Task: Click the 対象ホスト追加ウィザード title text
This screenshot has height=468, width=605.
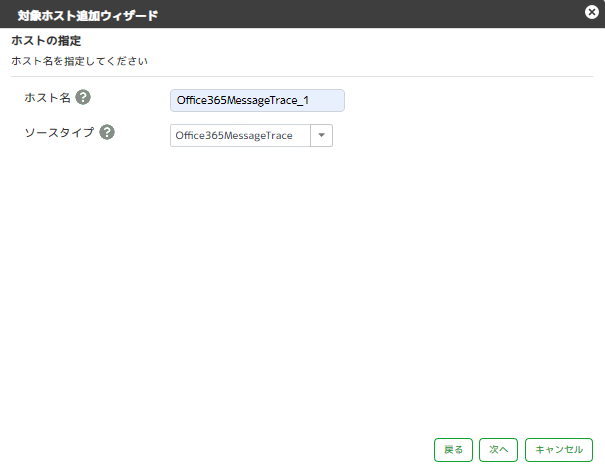Action: coord(88,15)
